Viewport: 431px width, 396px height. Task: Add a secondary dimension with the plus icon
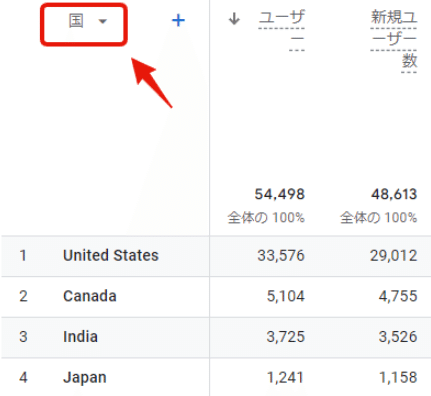(x=178, y=21)
